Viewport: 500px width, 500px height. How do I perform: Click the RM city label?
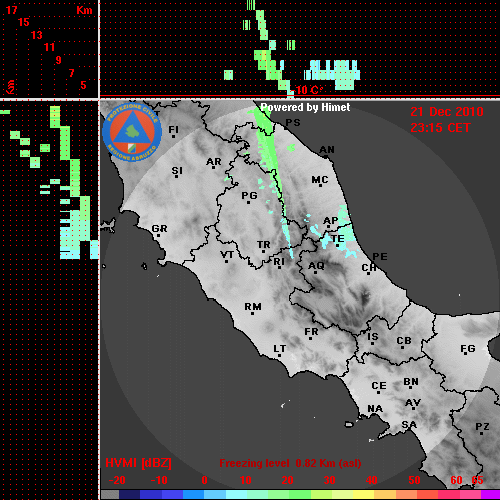(x=253, y=307)
